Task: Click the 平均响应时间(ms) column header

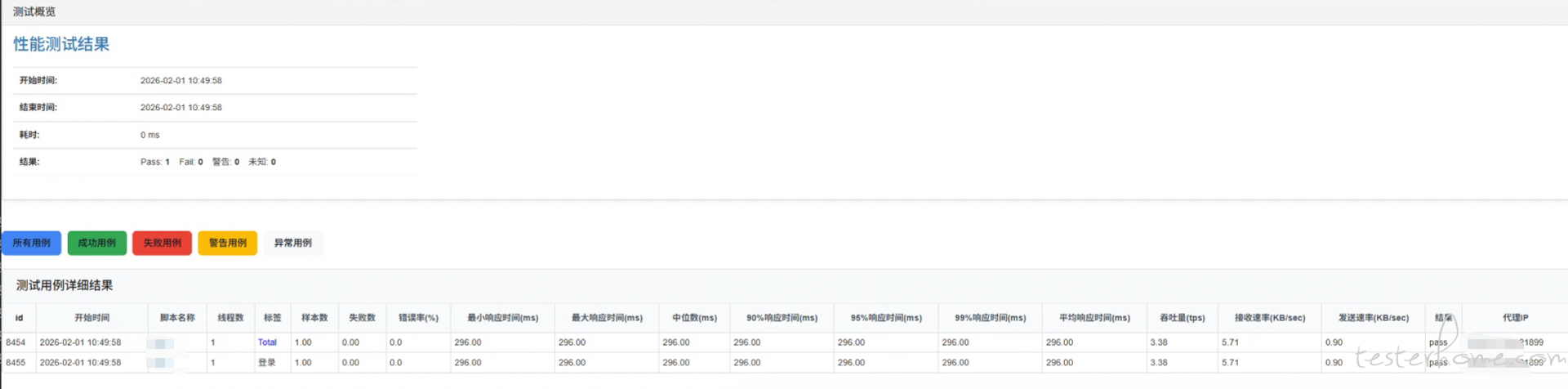Action: [x=1094, y=318]
